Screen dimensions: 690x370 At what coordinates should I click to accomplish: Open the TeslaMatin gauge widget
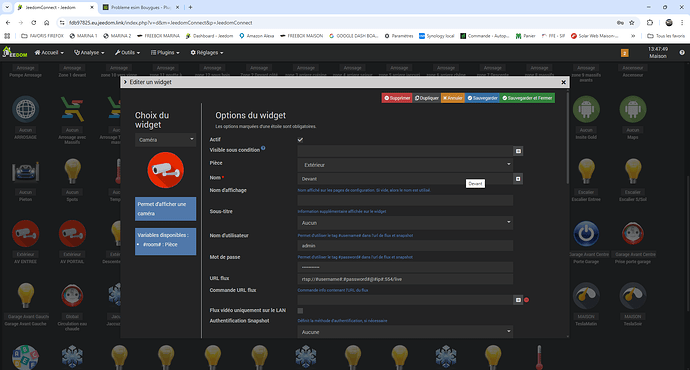pos(586,295)
